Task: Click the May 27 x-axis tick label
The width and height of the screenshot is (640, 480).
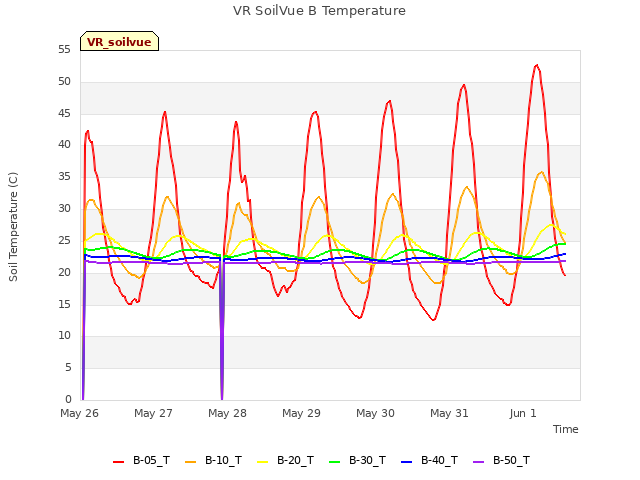Action: (153, 413)
